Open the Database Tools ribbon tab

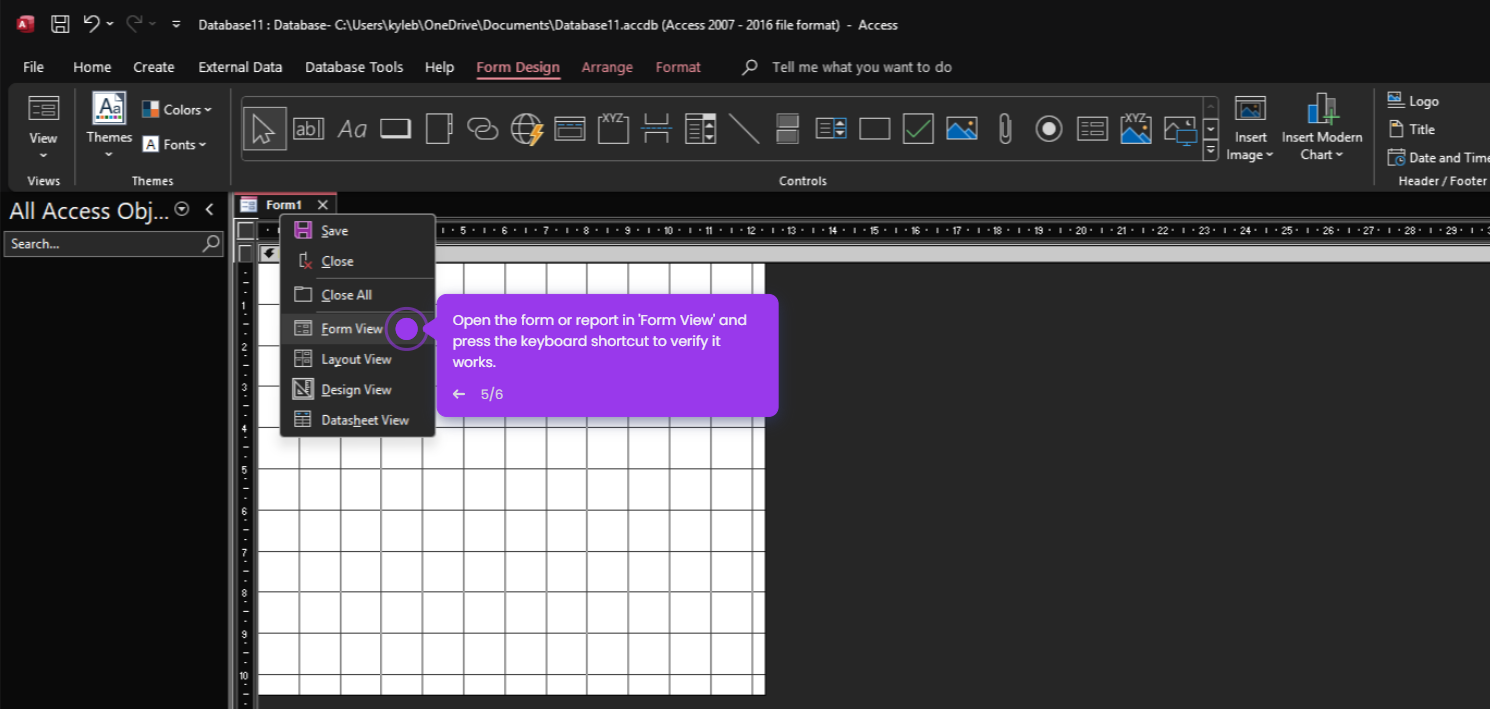tap(354, 67)
